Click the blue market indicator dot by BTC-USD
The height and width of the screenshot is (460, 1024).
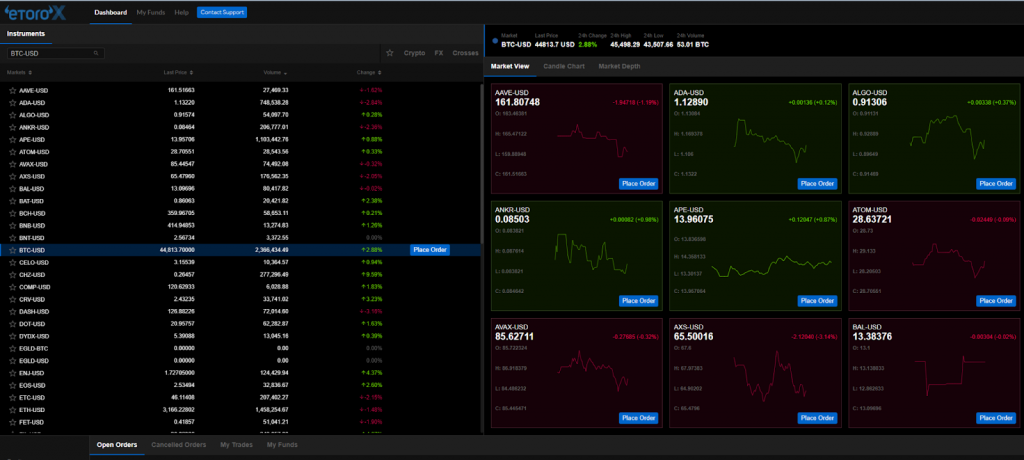coord(494,41)
